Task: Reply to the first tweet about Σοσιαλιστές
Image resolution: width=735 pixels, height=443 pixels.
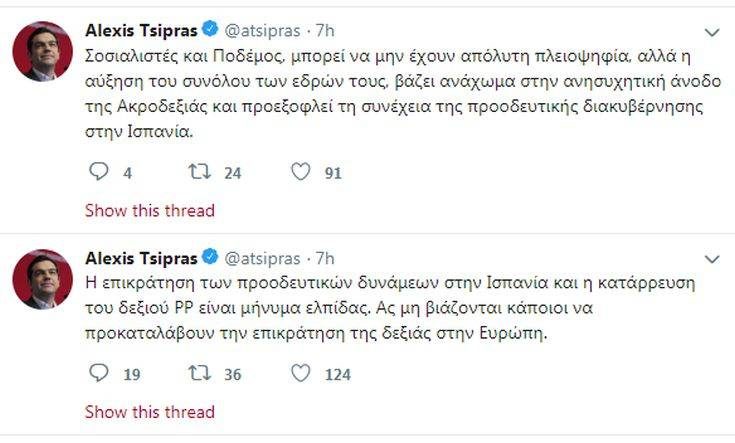Action: pos(98,172)
